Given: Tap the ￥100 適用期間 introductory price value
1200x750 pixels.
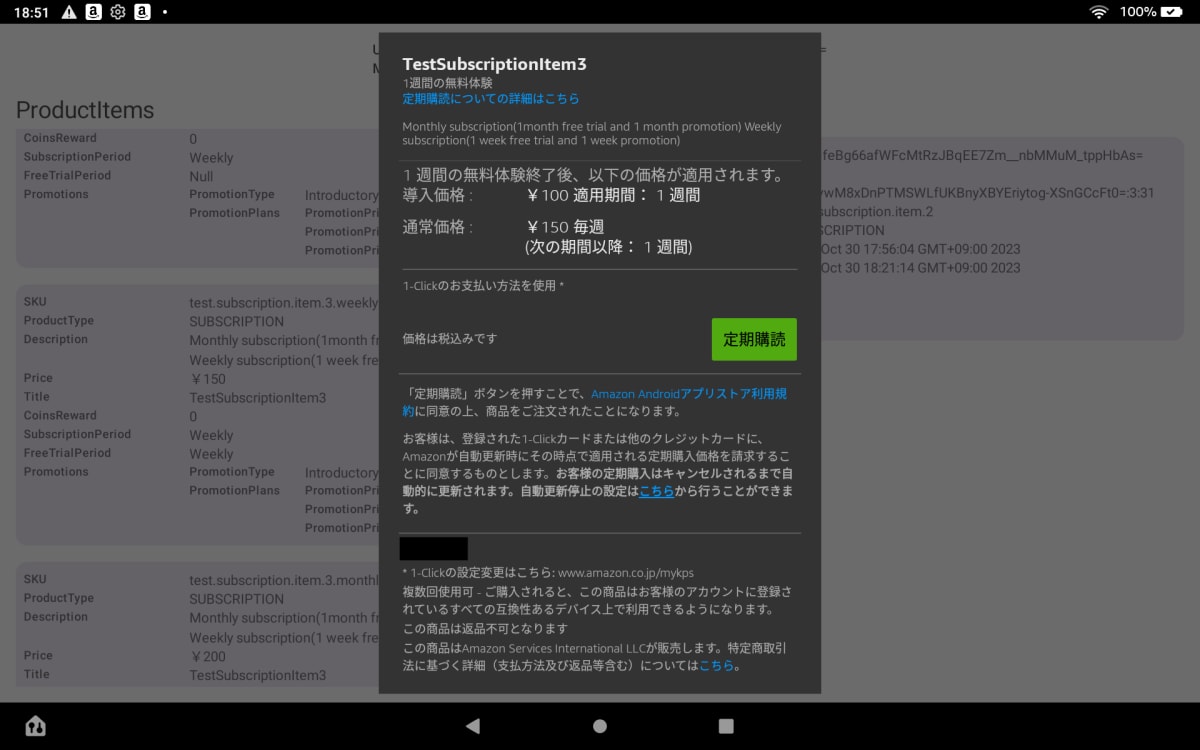Looking at the screenshot, I should pos(612,195).
